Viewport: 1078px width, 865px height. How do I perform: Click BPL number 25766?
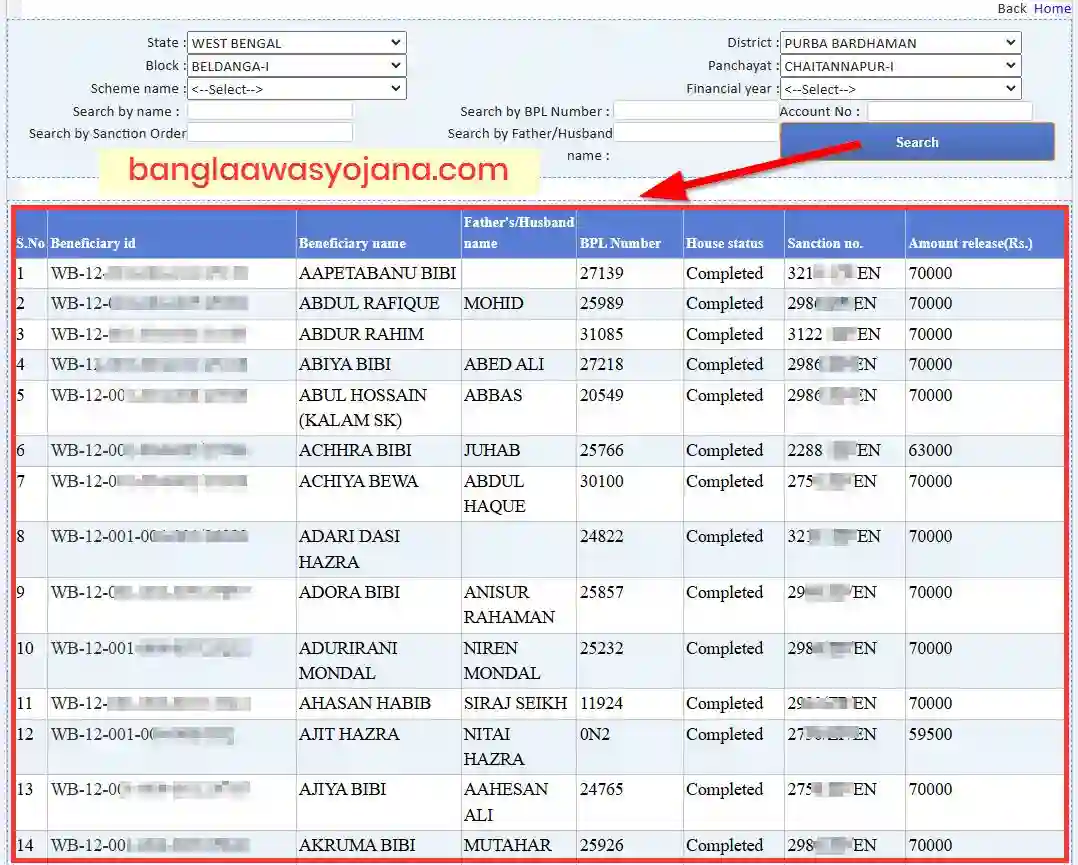pyautogui.click(x=602, y=450)
